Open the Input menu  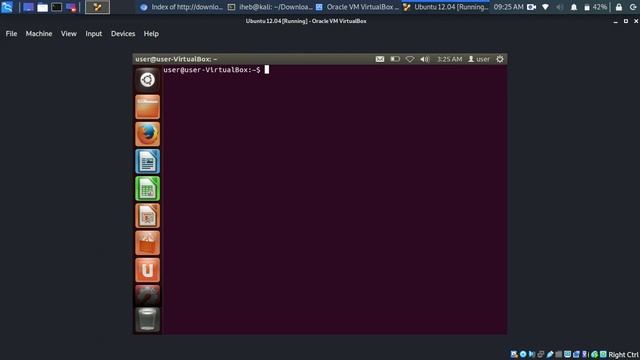(x=93, y=34)
